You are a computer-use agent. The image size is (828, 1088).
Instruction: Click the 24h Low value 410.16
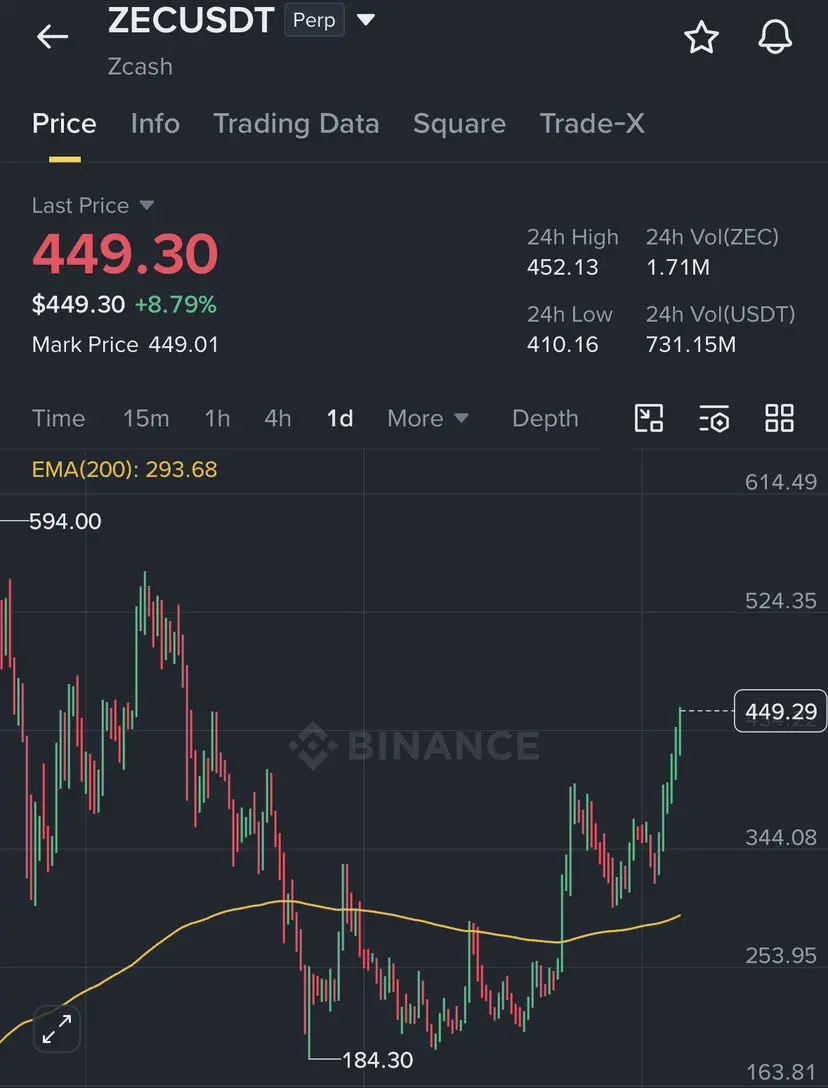(562, 344)
